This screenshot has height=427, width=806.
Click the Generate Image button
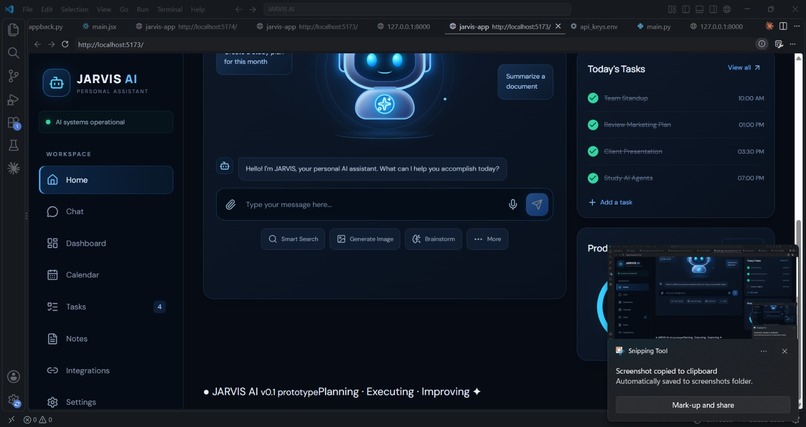pyautogui.click(x=365, y=239)
